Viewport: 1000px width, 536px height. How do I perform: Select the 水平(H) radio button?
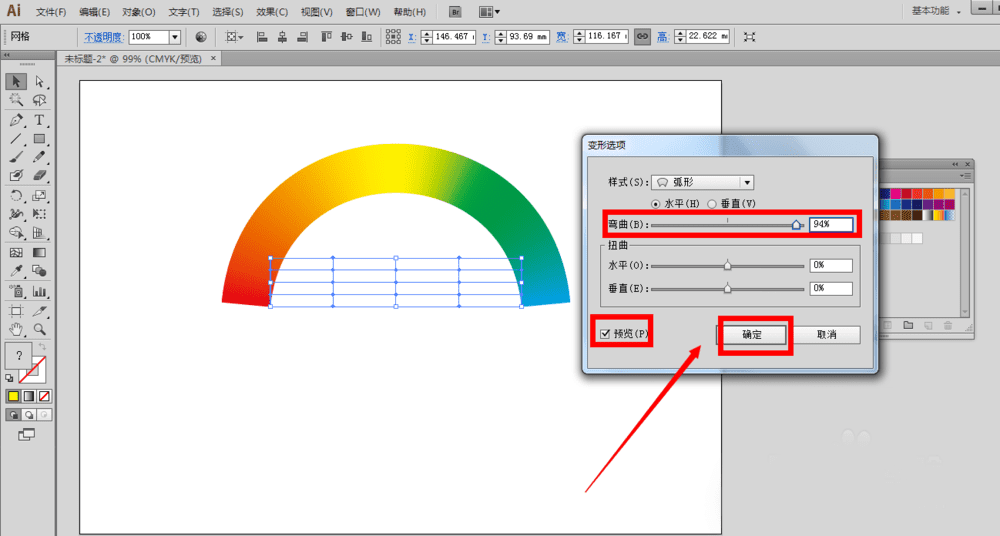[656, 203]
